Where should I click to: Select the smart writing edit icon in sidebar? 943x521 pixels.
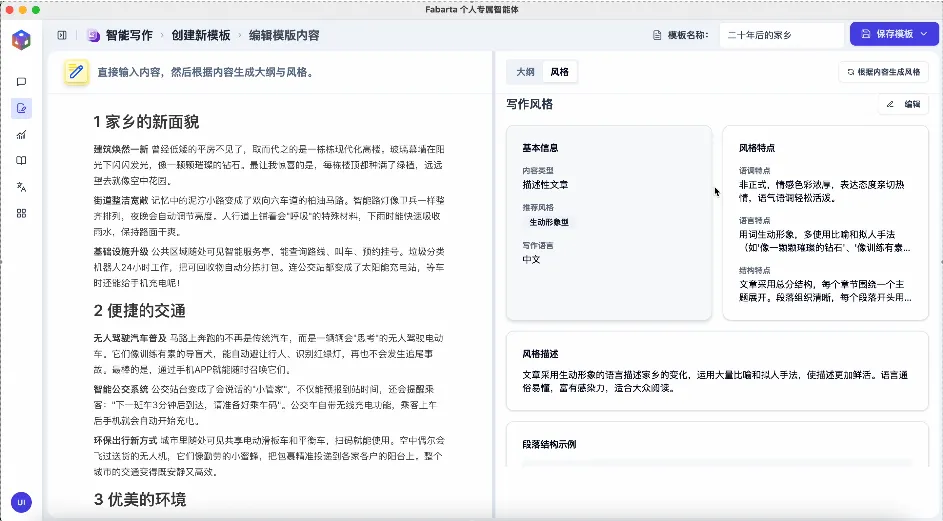(21, 108)
